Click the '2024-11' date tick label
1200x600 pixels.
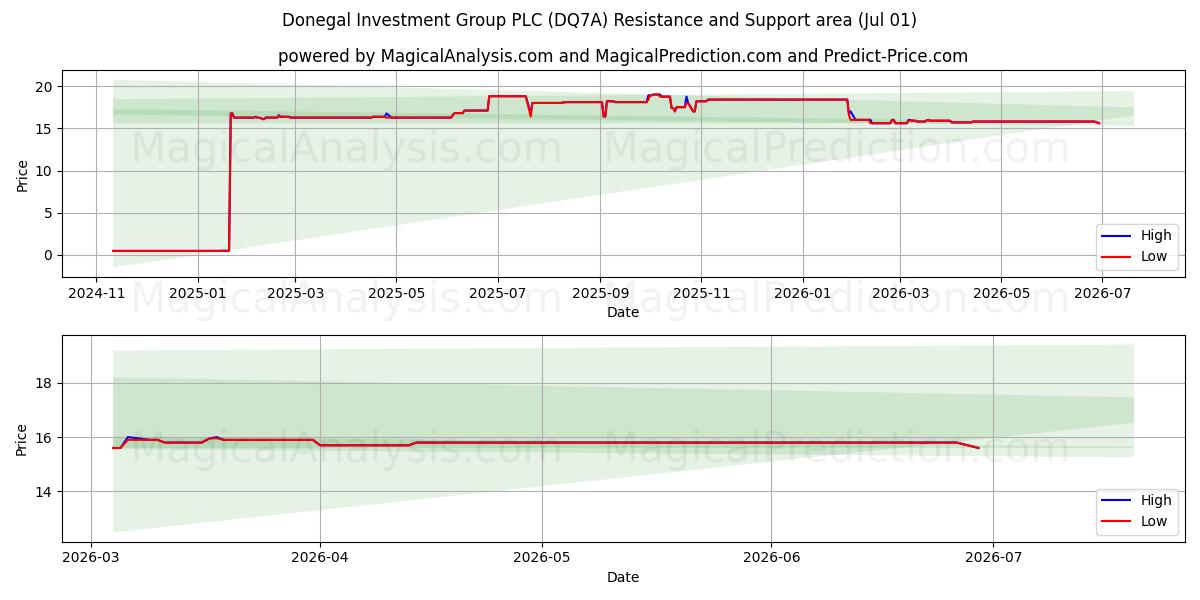96,293
